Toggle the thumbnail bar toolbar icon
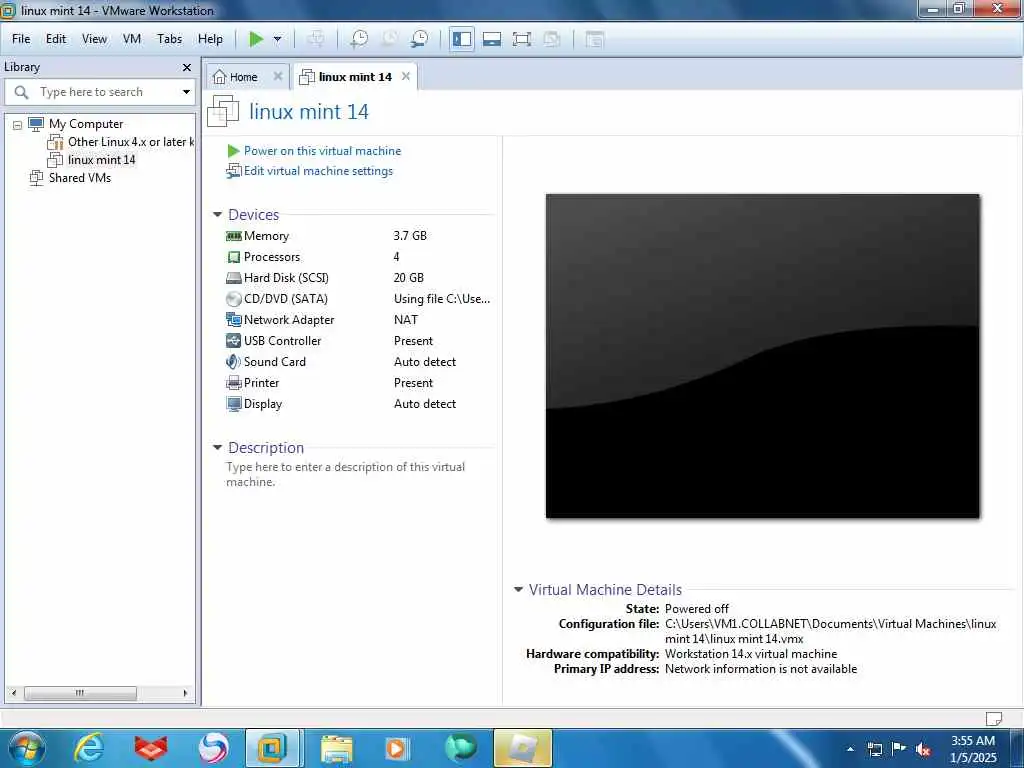The height and width of the screenshot is (768, 1024). [x=492, y=39]
